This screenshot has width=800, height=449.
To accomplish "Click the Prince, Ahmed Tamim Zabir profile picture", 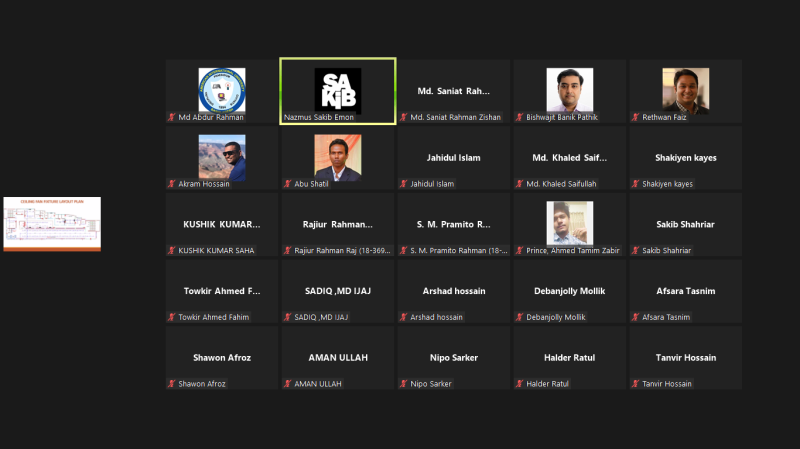I will coord(570,223).
